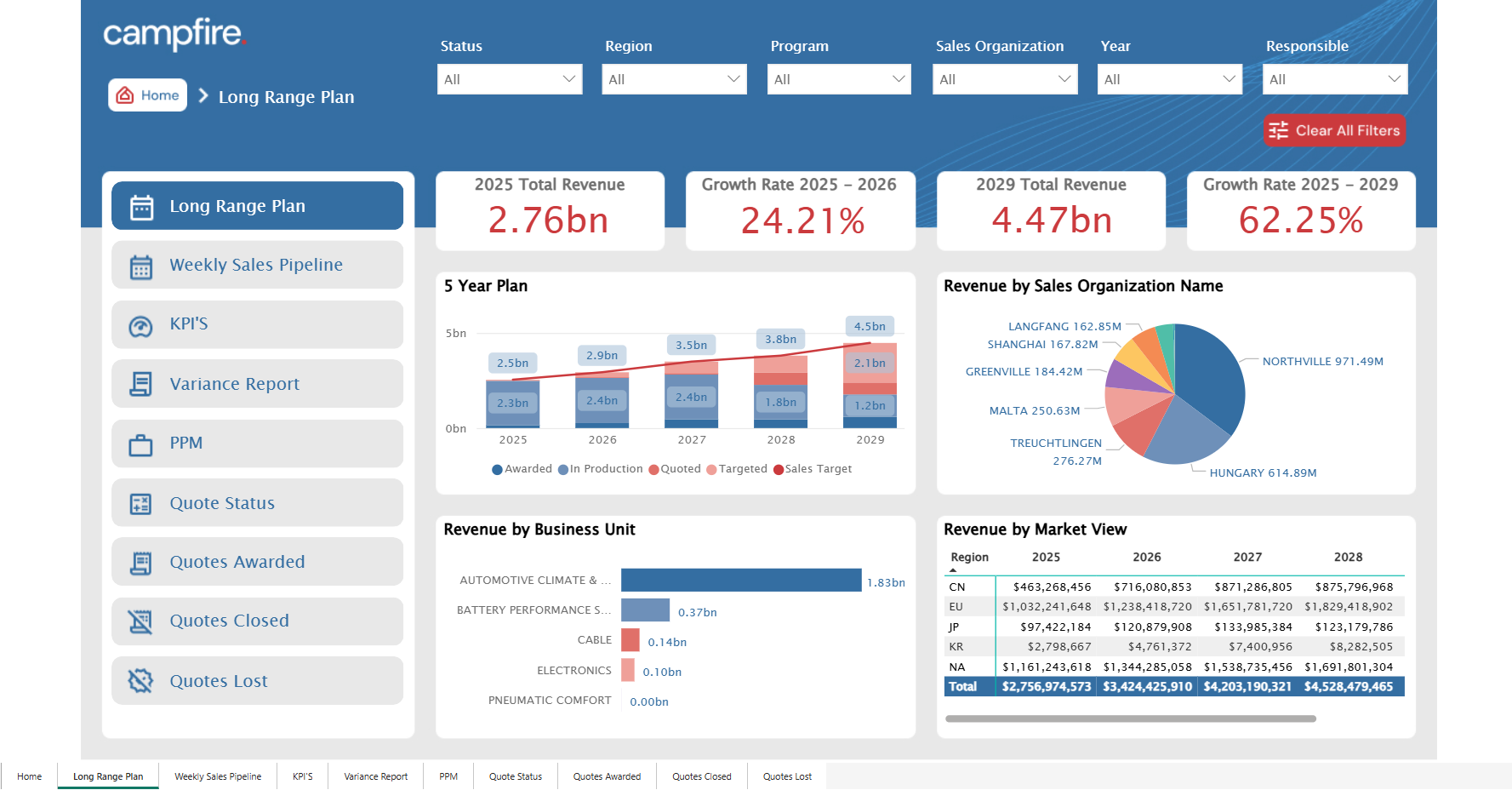
Task: Expand the Region filter dropdown
Action: pos(674,79)
